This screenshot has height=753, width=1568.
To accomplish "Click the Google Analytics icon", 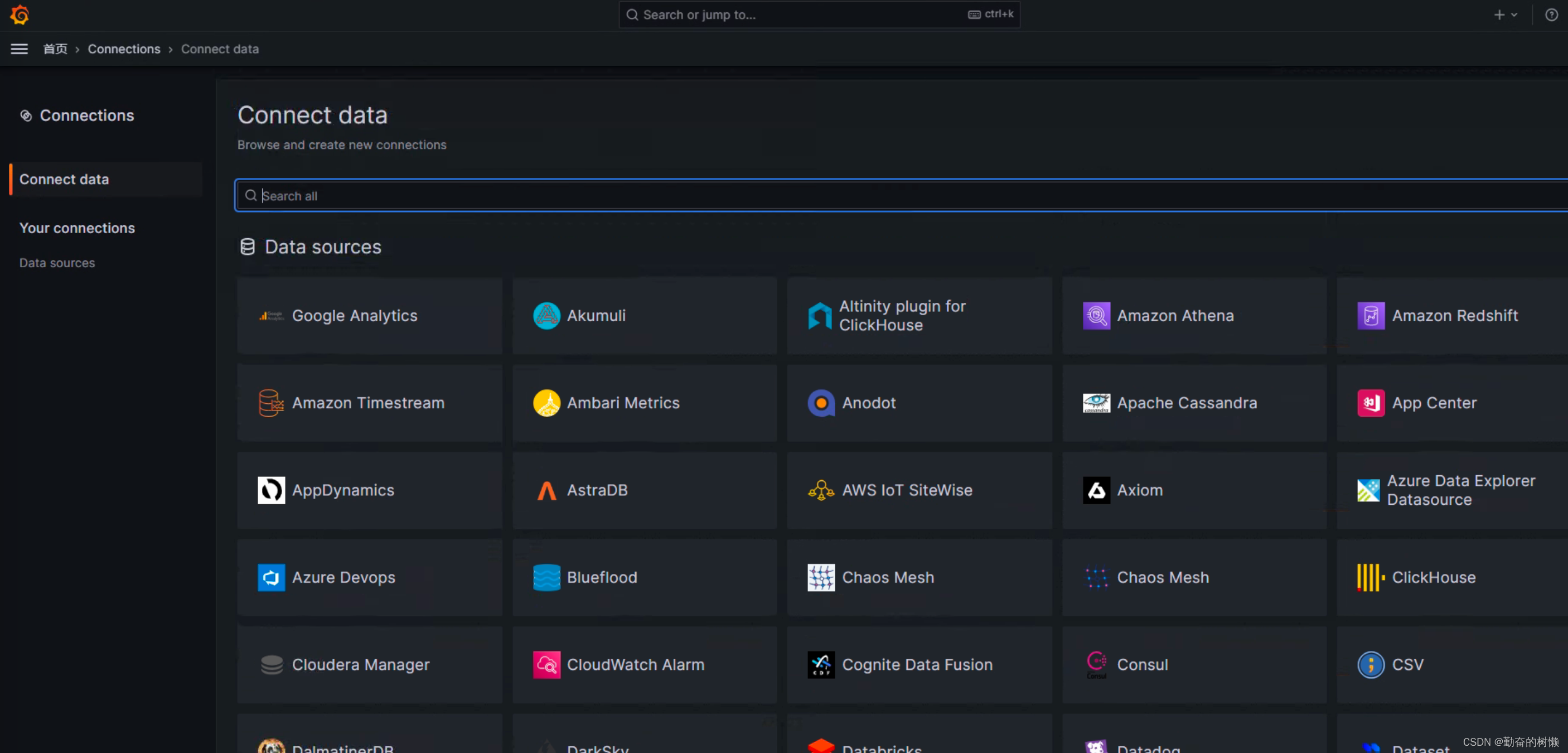I will [272, 316].
